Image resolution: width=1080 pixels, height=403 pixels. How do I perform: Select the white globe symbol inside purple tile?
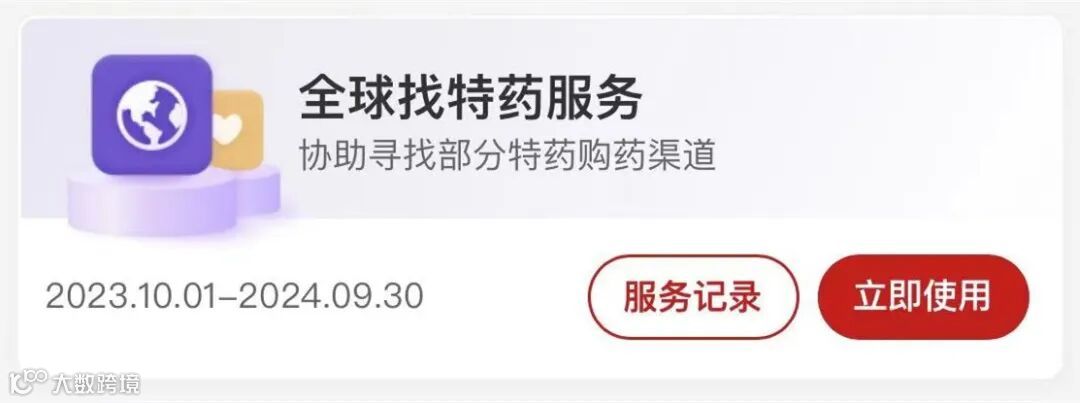(x=152, y=114)
